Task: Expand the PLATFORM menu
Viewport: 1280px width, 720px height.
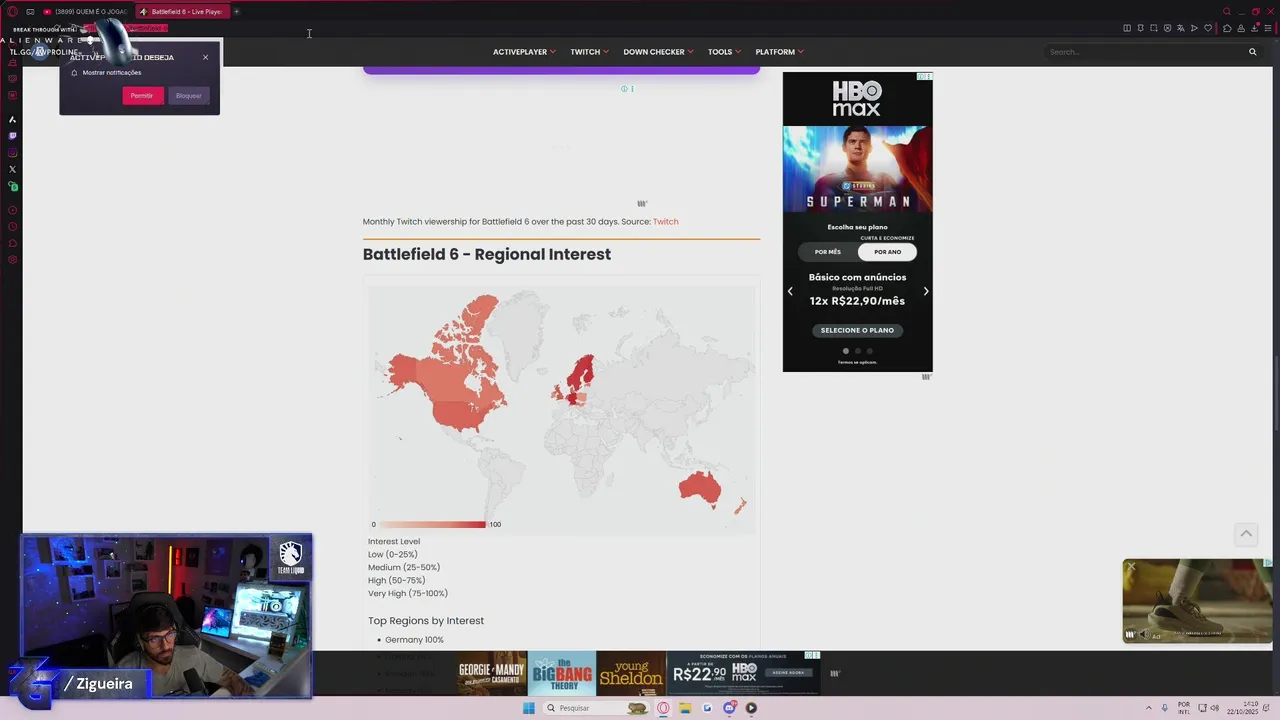Action: (x=779, y=52)
